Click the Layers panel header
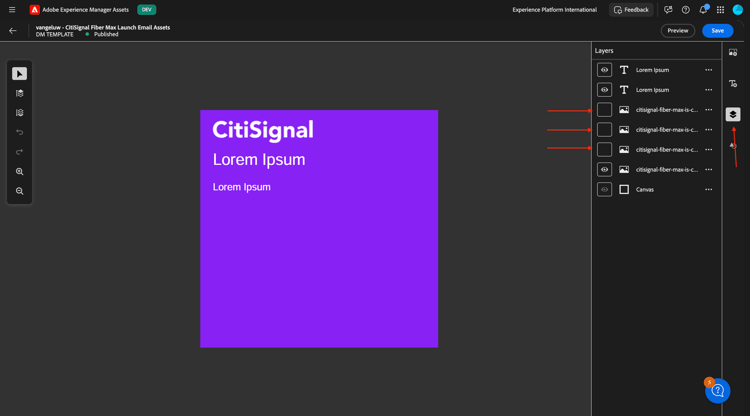This screenshot has height=416, width=750. pos(604,51)
